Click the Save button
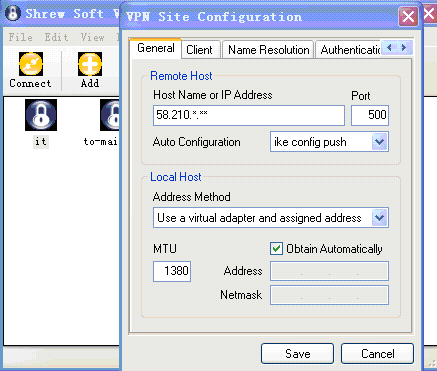This screenshot has width=437, height=371. (297, 353)
